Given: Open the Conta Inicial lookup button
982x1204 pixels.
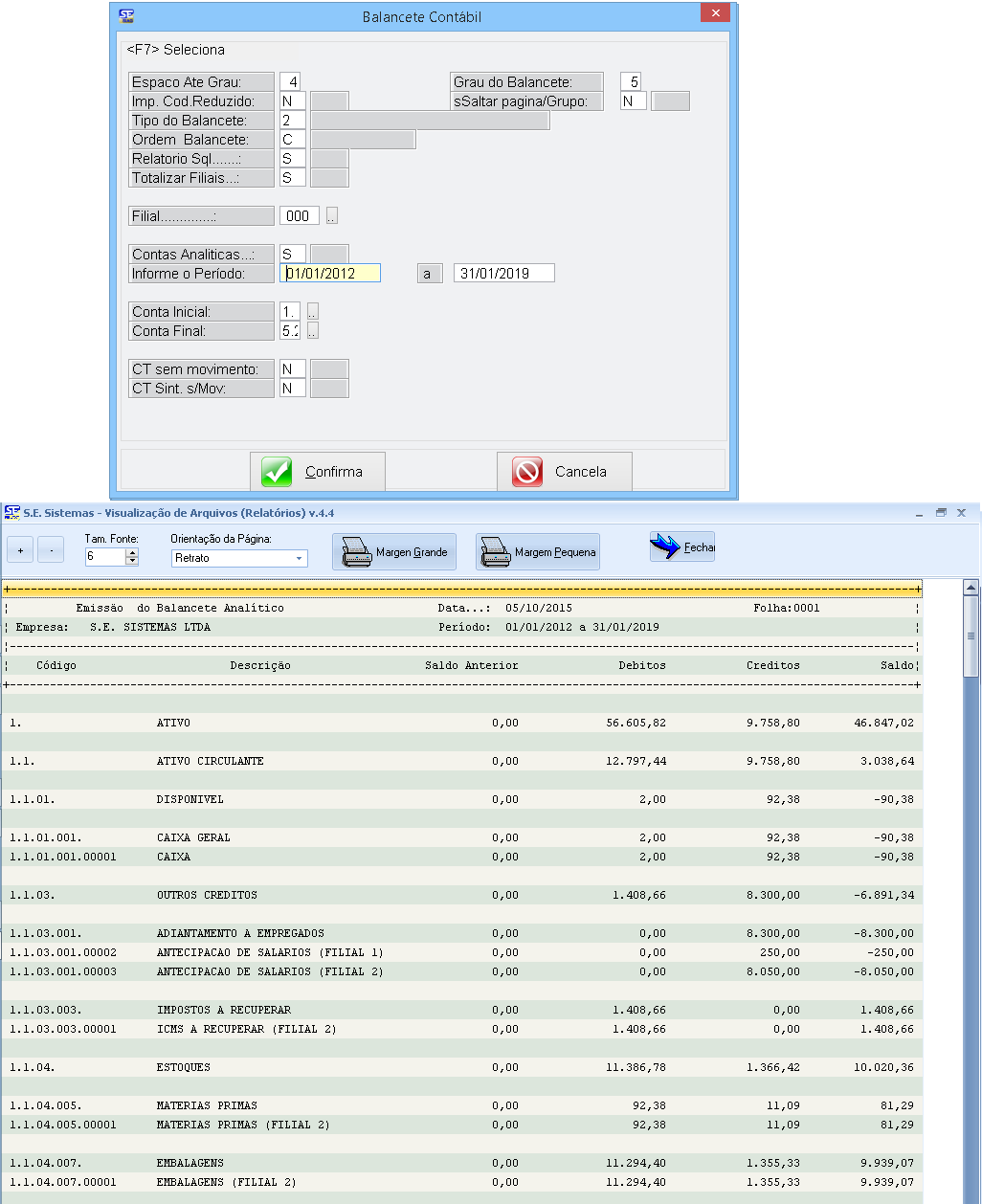Looking at the screenshot, I should click(312, 312).
